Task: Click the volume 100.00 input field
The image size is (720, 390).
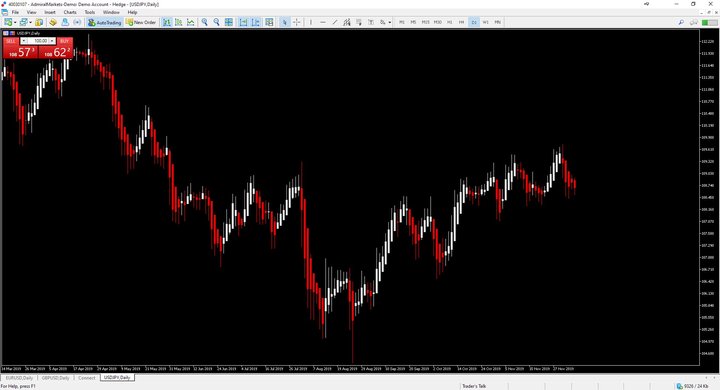Action: pos(38,41)
